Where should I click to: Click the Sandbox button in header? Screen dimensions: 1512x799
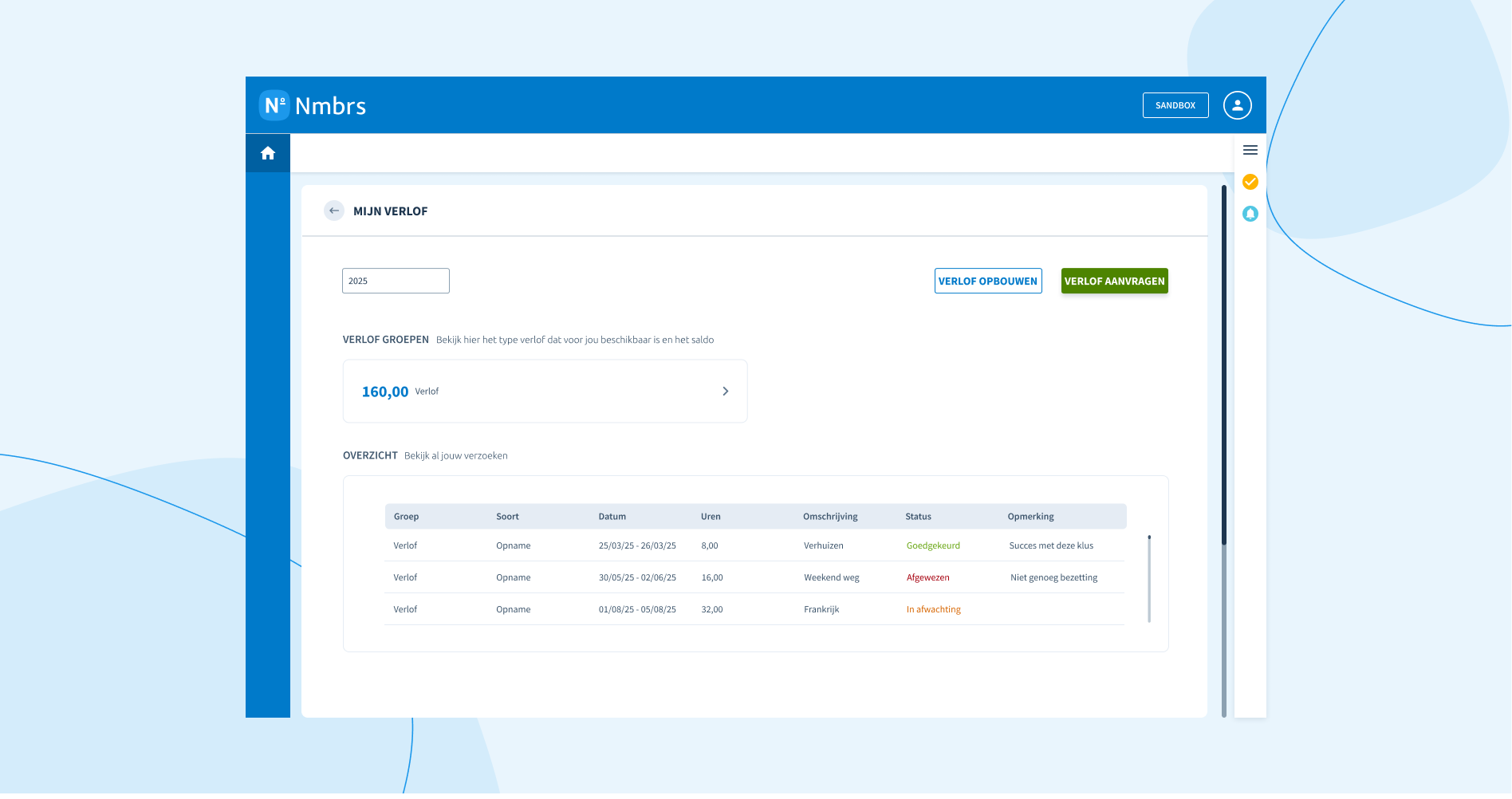tap(1175, 105)
